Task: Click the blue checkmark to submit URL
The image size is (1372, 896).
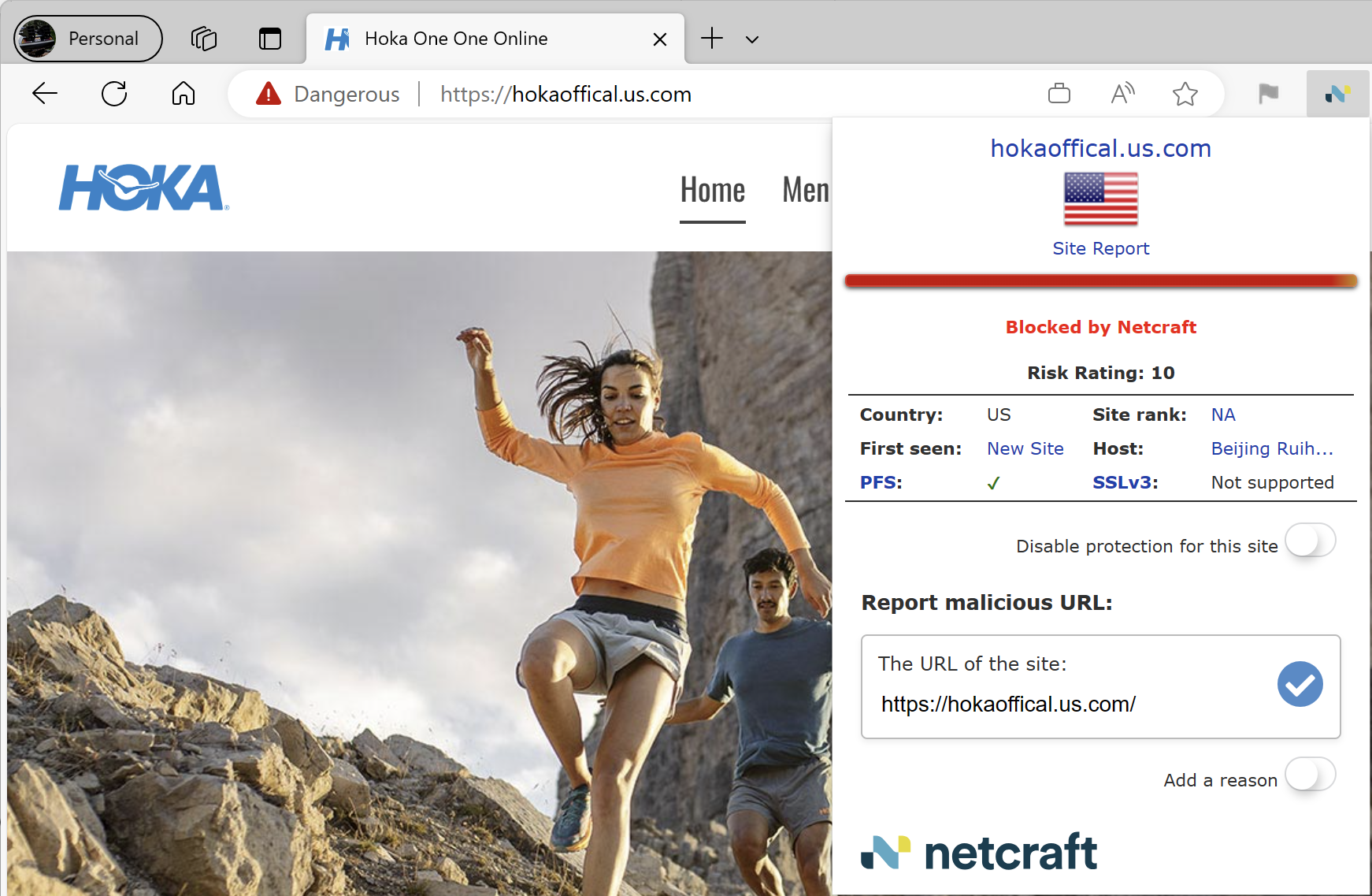Action: pyautogui.click(x=1300, y=684)
